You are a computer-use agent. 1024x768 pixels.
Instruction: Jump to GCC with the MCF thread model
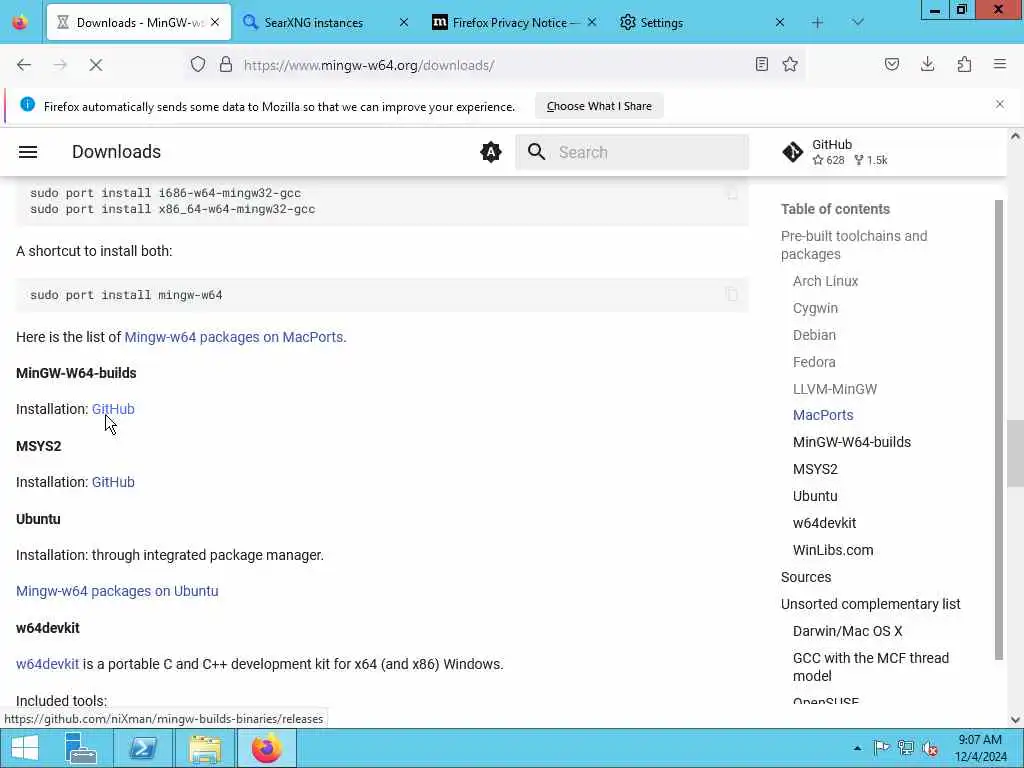coord(871,667)
